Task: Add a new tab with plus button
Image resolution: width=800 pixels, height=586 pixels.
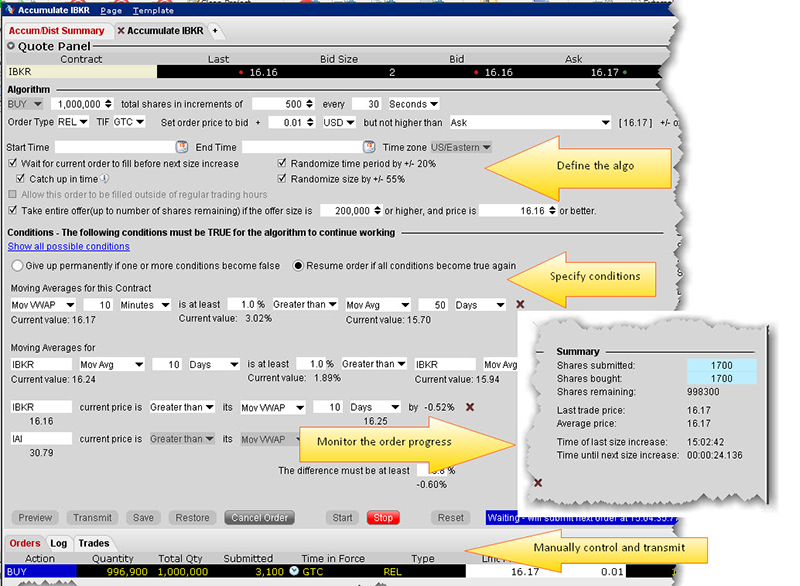Action: [215, 31]
